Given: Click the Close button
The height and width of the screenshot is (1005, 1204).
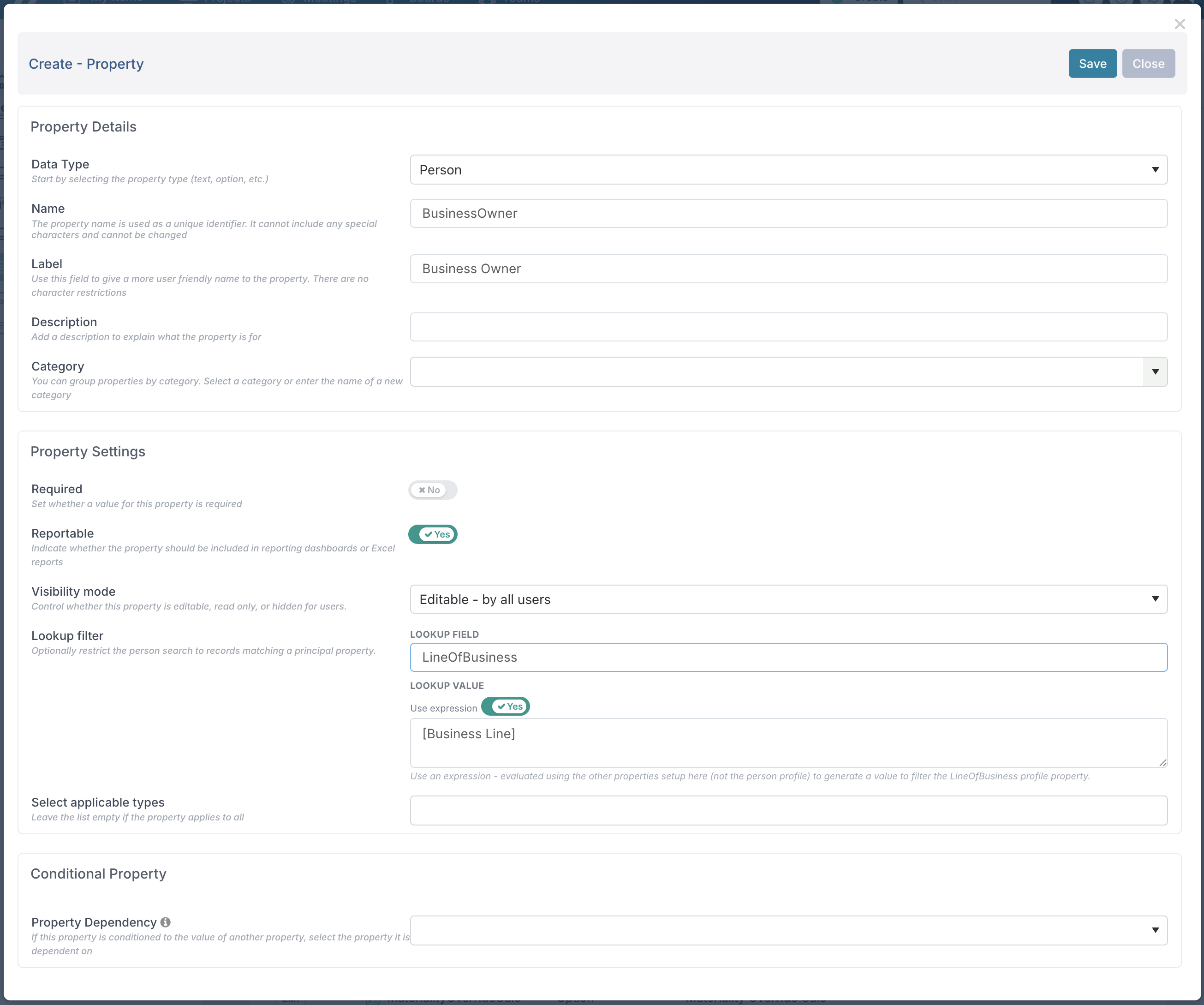Looking at the screenshot, I should [1148, 64].
